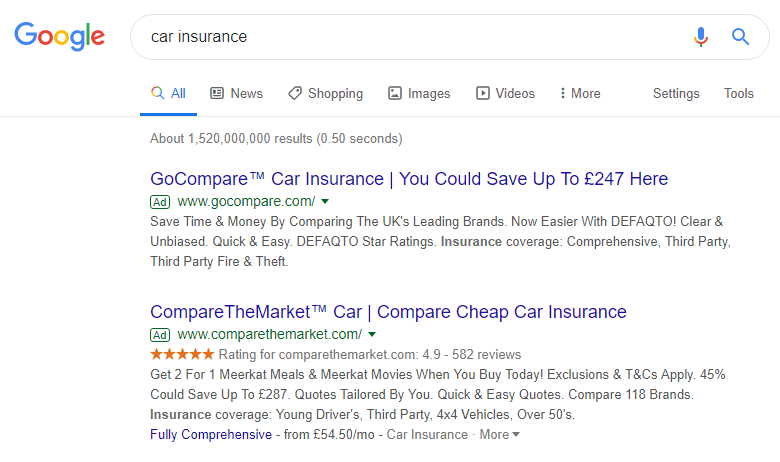
Task: Open the Settings menu
Action: (x=676, y=93)
